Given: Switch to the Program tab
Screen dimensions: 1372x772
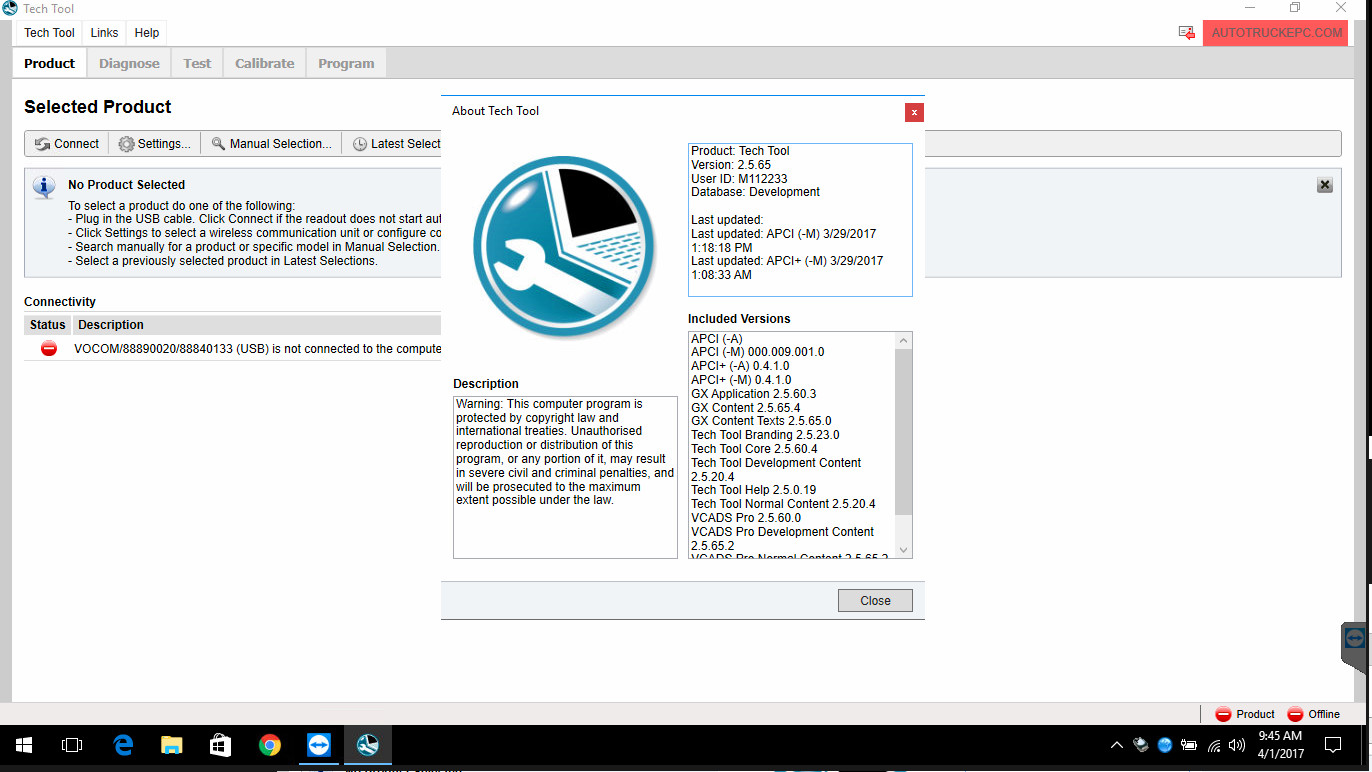Looking at the screenshot, I should tap(346, 63).
